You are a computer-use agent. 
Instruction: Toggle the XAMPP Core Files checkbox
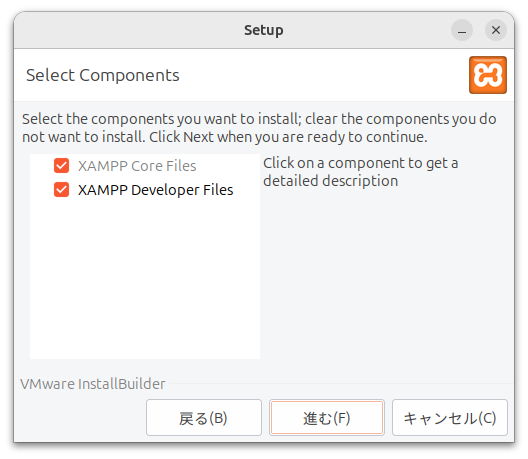[x=61, y=166]
